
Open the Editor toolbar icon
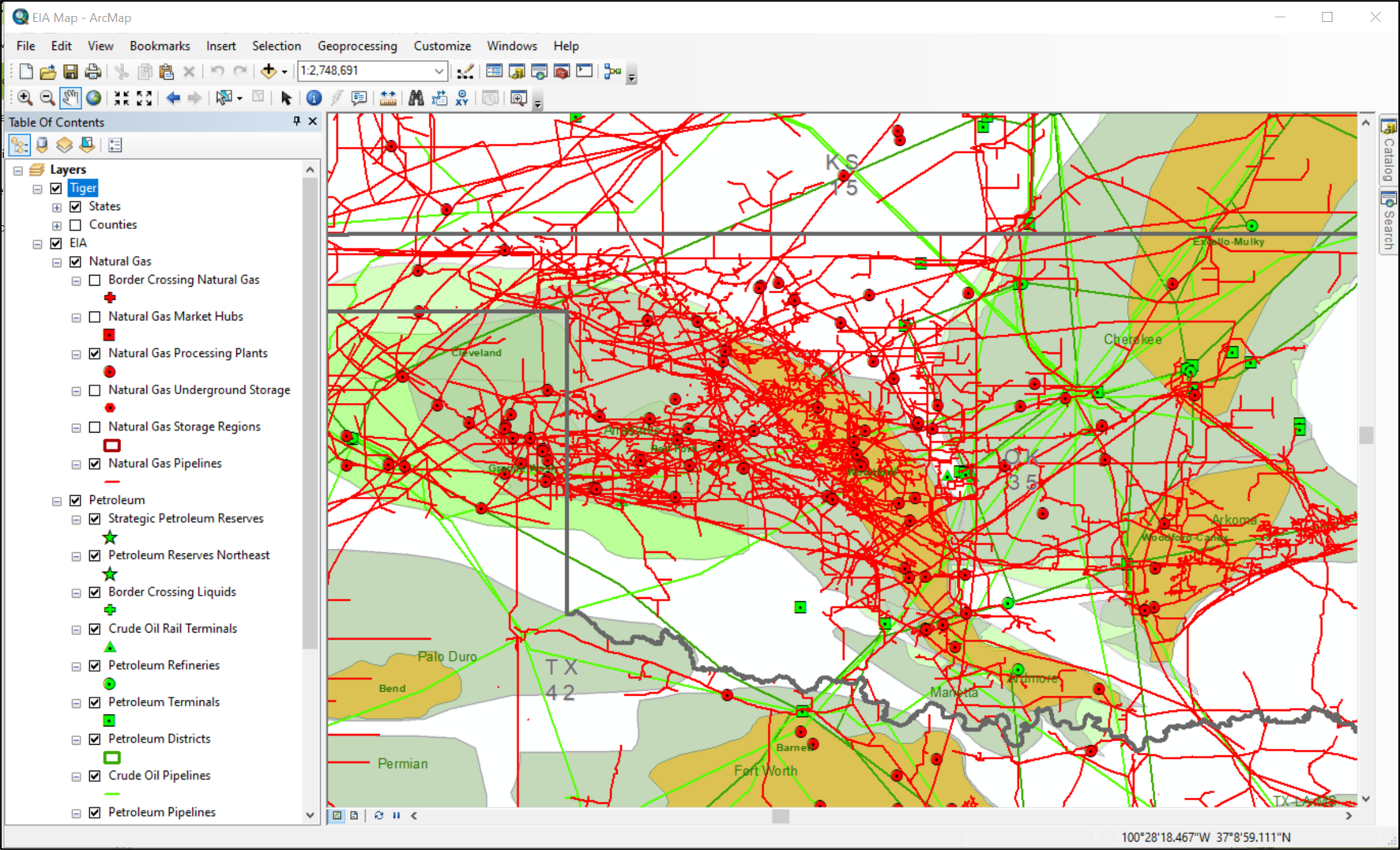click(x=465, y=71)
